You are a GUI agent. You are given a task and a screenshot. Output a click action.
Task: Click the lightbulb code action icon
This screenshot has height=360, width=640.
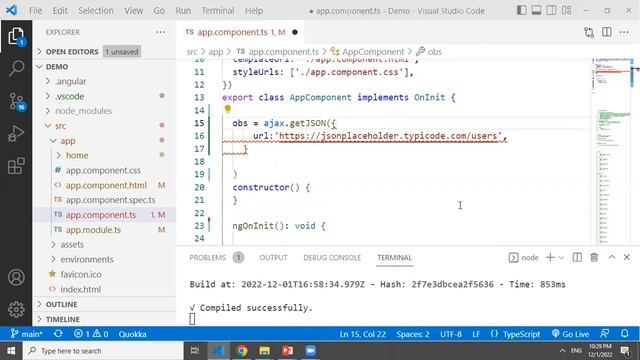pyautogui.click(x=228, y=109)
